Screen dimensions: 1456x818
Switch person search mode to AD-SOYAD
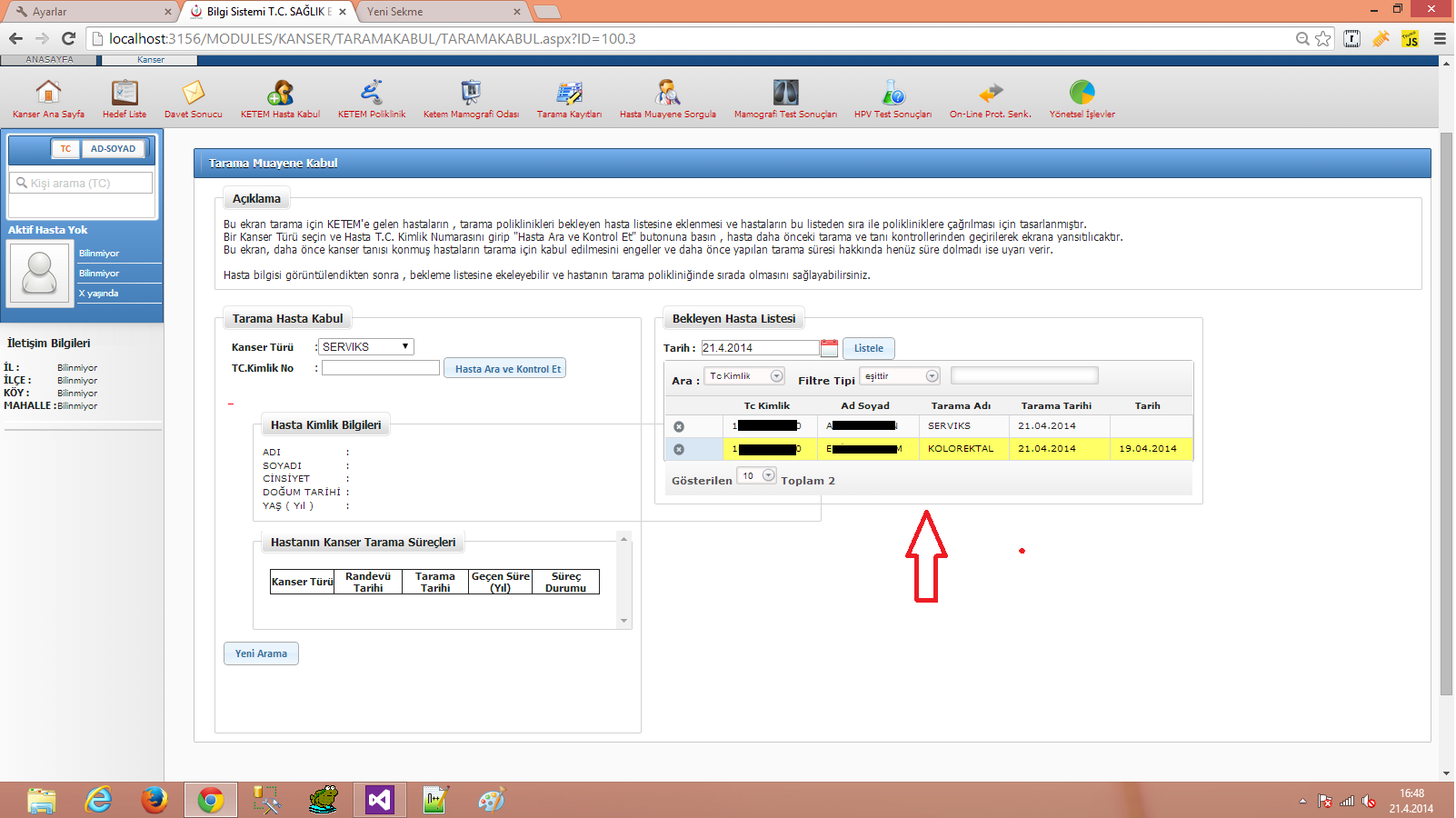pos(113,149)
